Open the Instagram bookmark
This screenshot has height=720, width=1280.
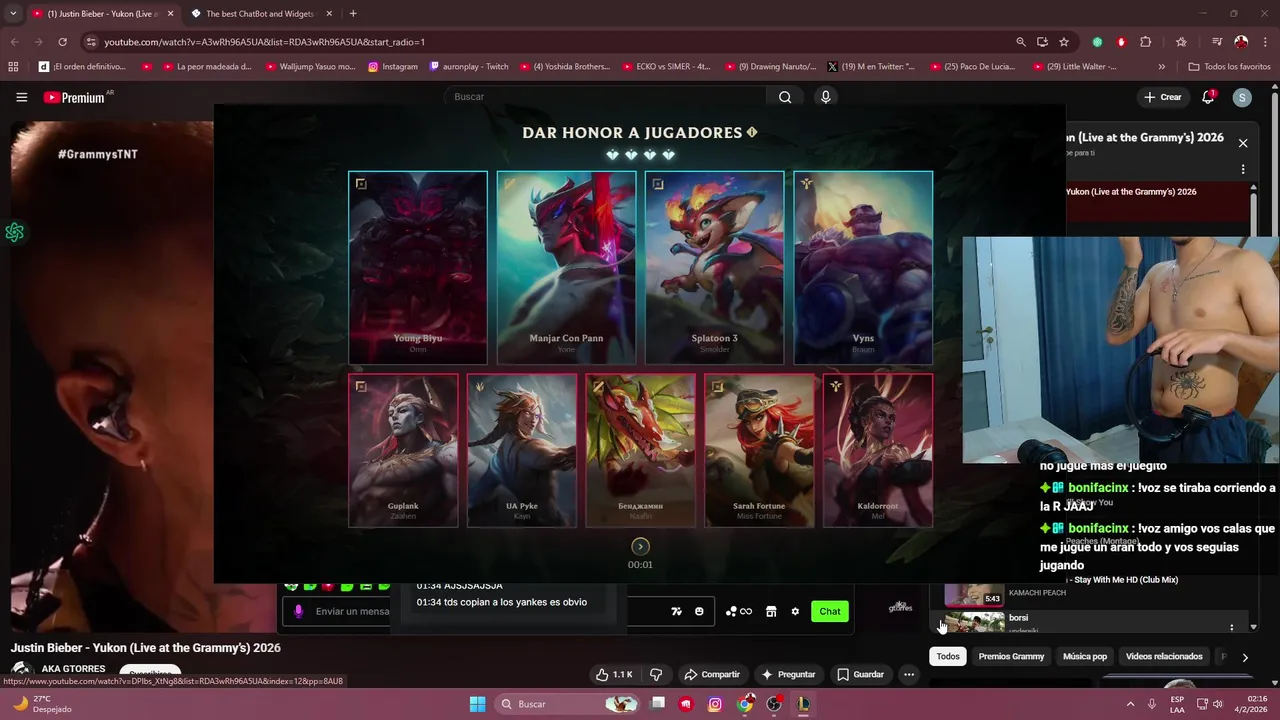tap(393, 67)
